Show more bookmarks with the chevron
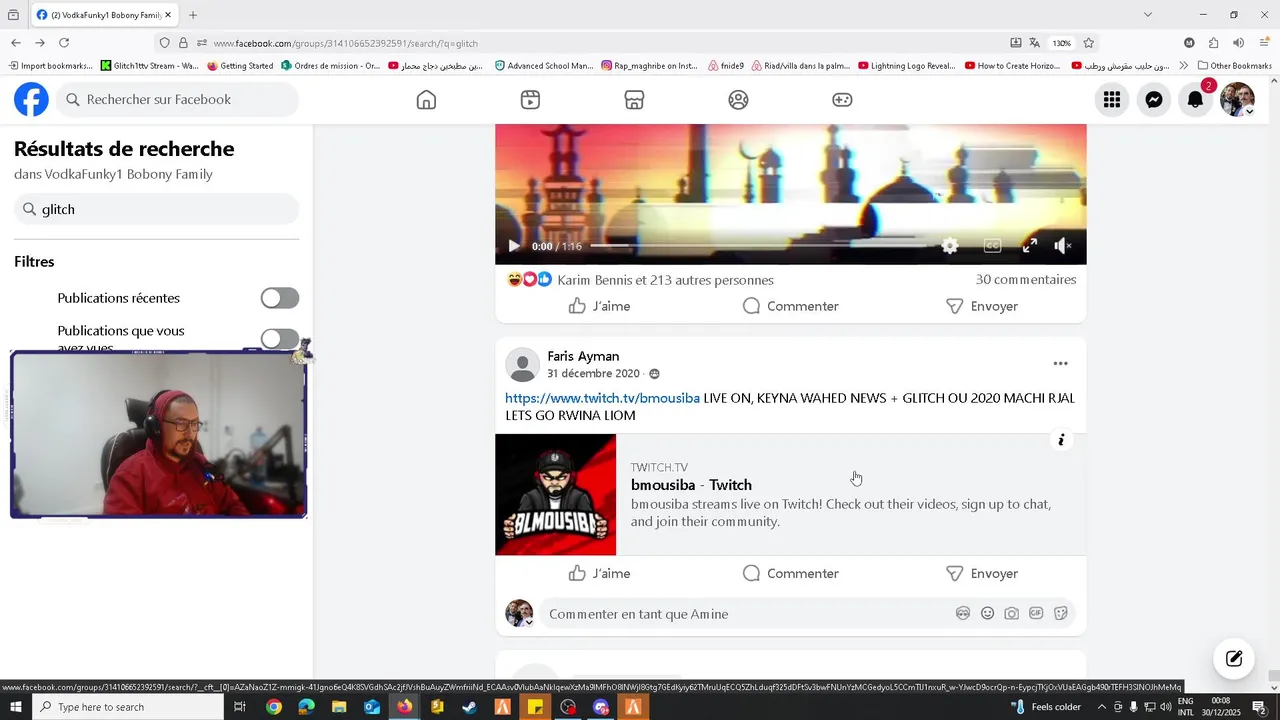 pyautogui.click(x=1184, y=66)
